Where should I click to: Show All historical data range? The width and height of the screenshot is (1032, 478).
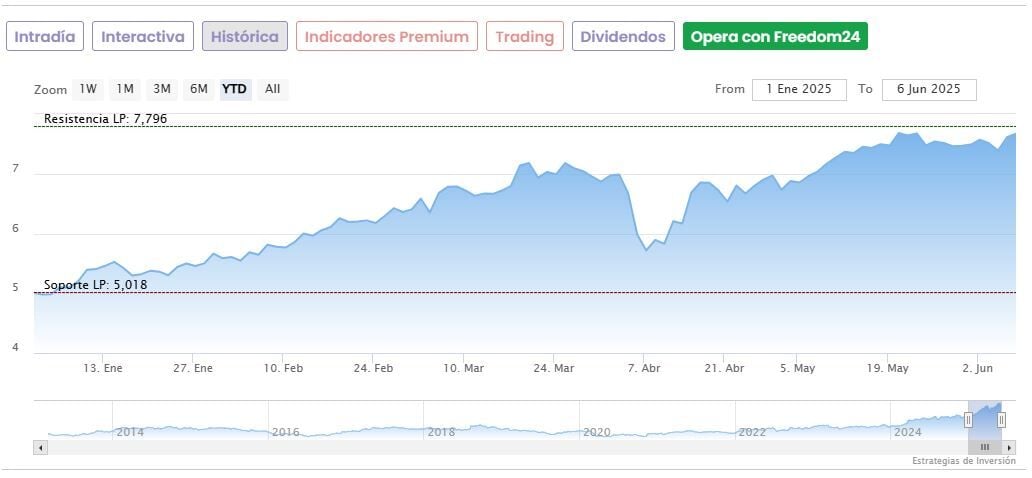click(x=272, y=89)
